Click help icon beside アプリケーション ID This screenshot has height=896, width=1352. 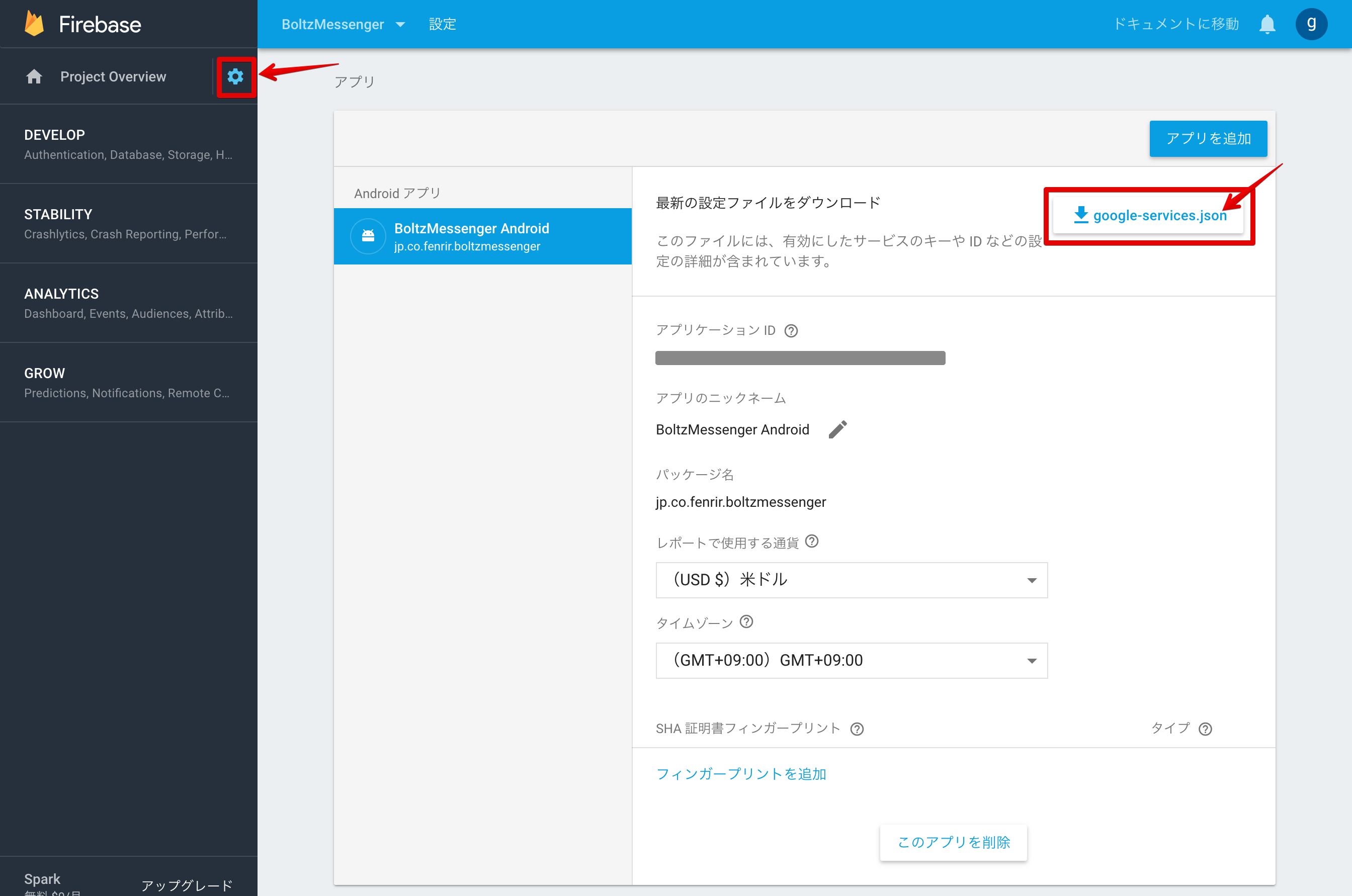coord(791,331)
